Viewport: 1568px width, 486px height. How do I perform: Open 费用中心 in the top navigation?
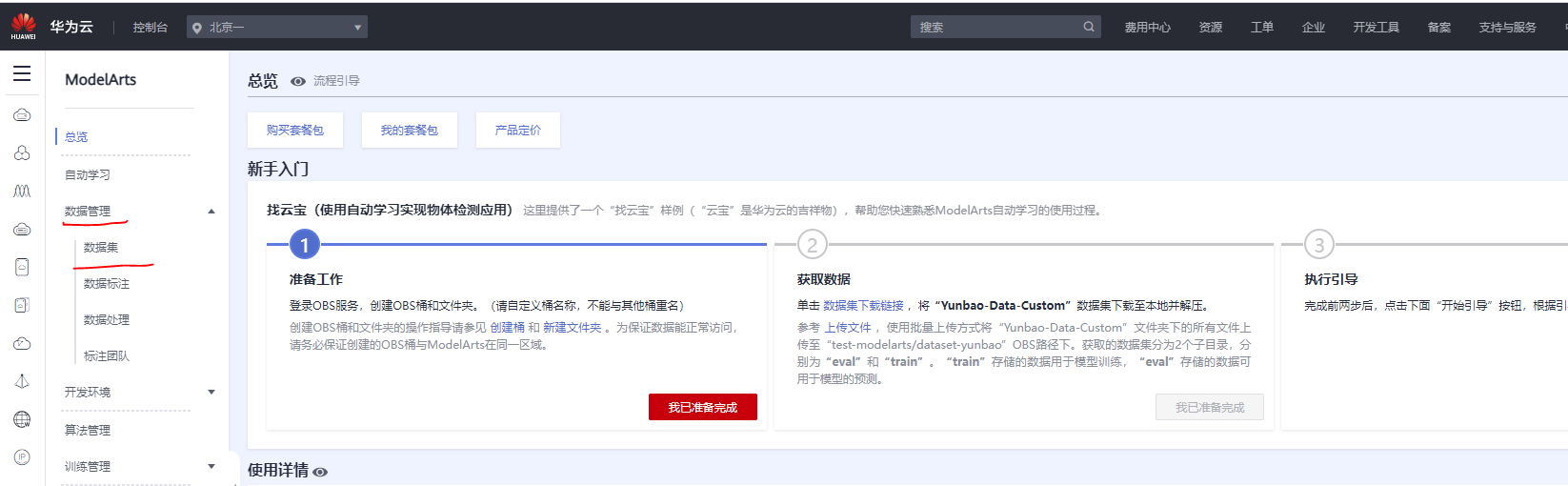1148,28
